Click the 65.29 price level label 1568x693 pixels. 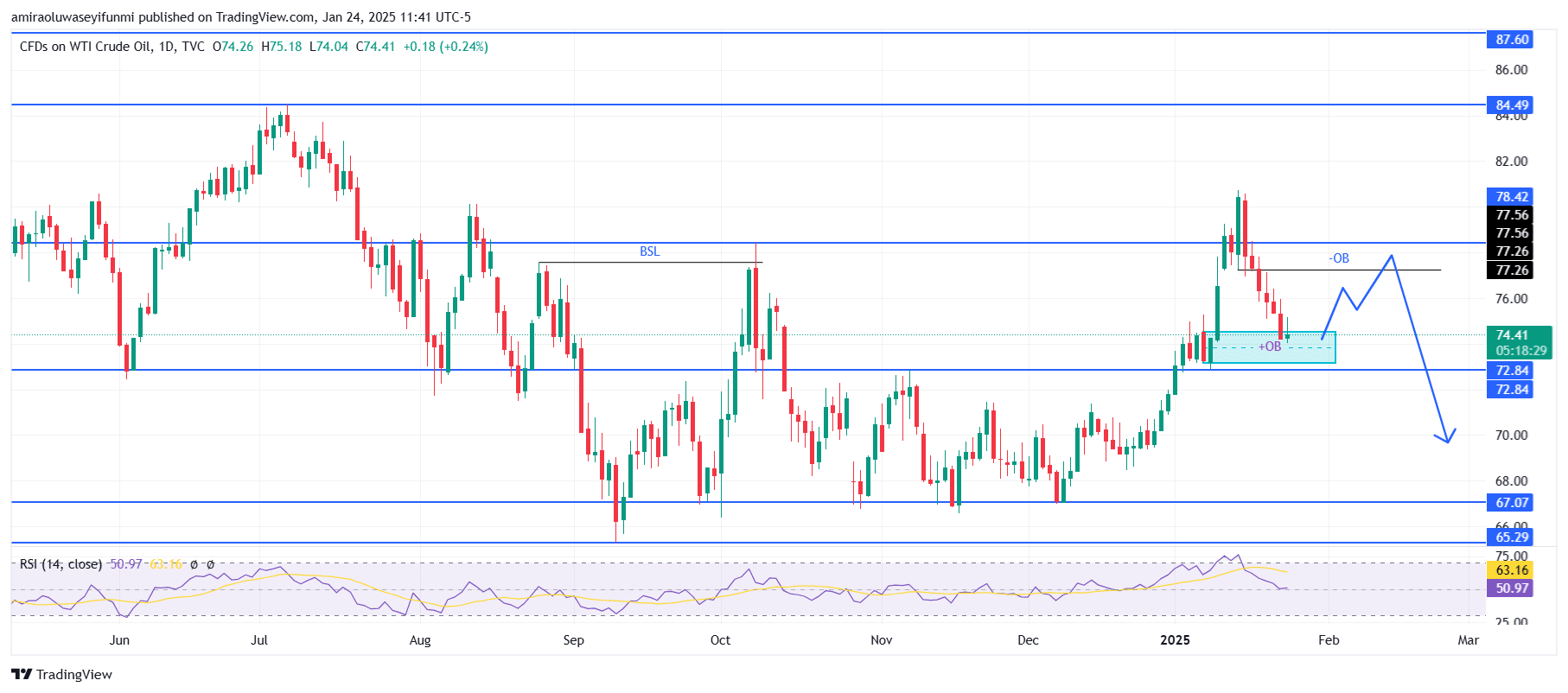click(1512, 537)
